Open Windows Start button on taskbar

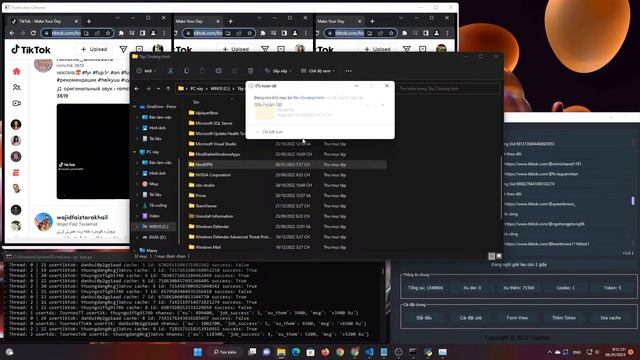pos(198,352)
